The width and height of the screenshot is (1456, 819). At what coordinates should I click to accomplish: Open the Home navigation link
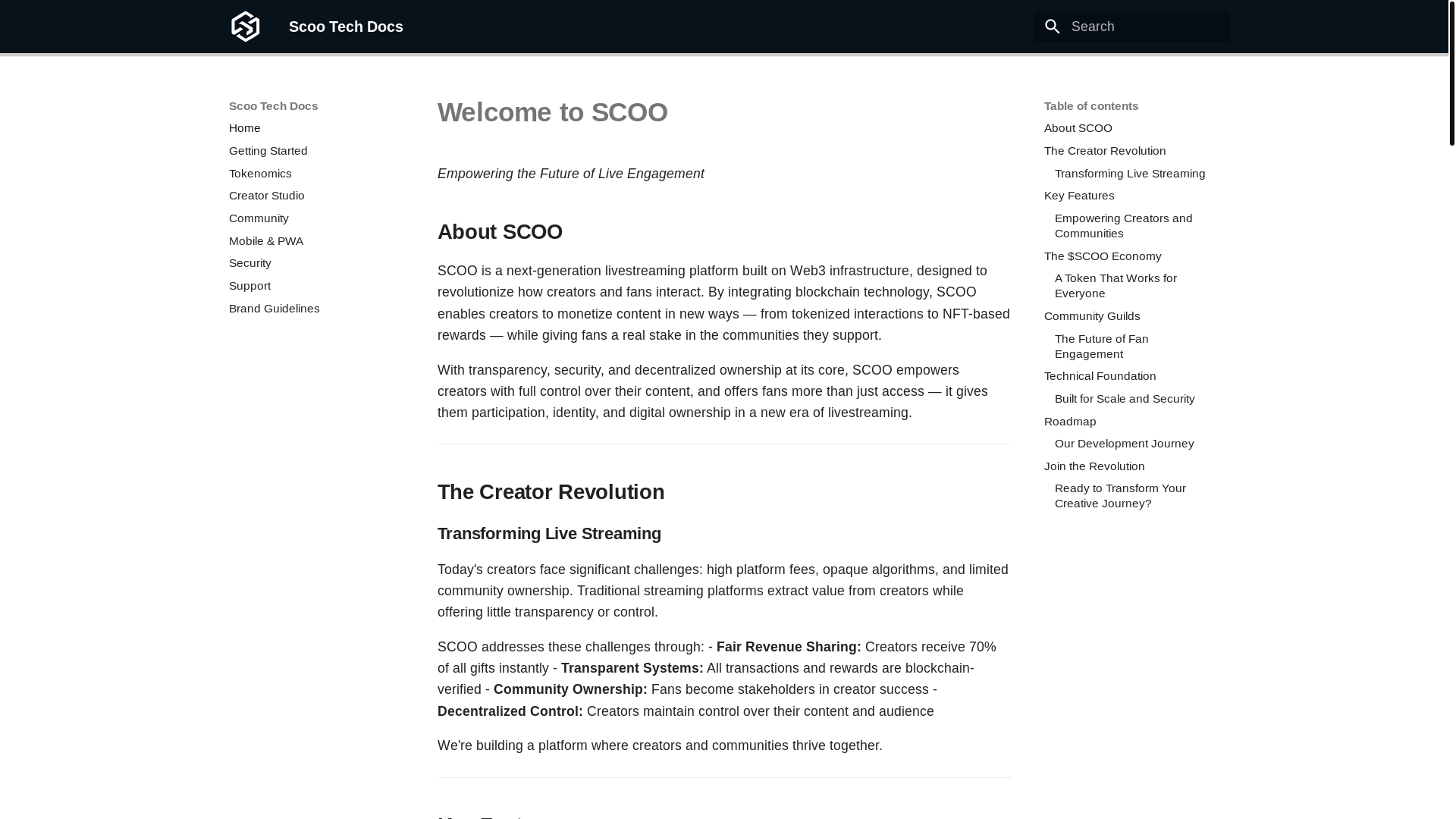click(x=245, y=128)
